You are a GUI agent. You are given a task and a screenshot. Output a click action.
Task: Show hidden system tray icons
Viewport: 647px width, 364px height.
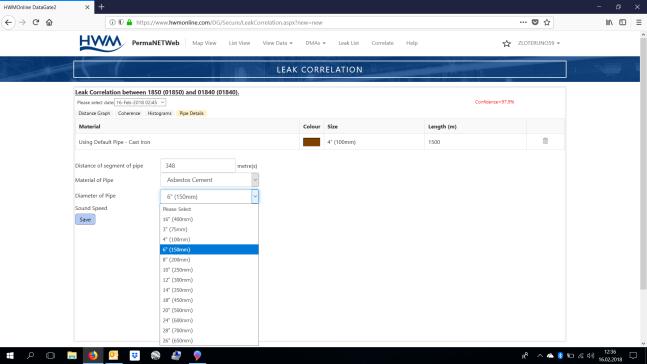pyautogui.click(x=540, y=355)
